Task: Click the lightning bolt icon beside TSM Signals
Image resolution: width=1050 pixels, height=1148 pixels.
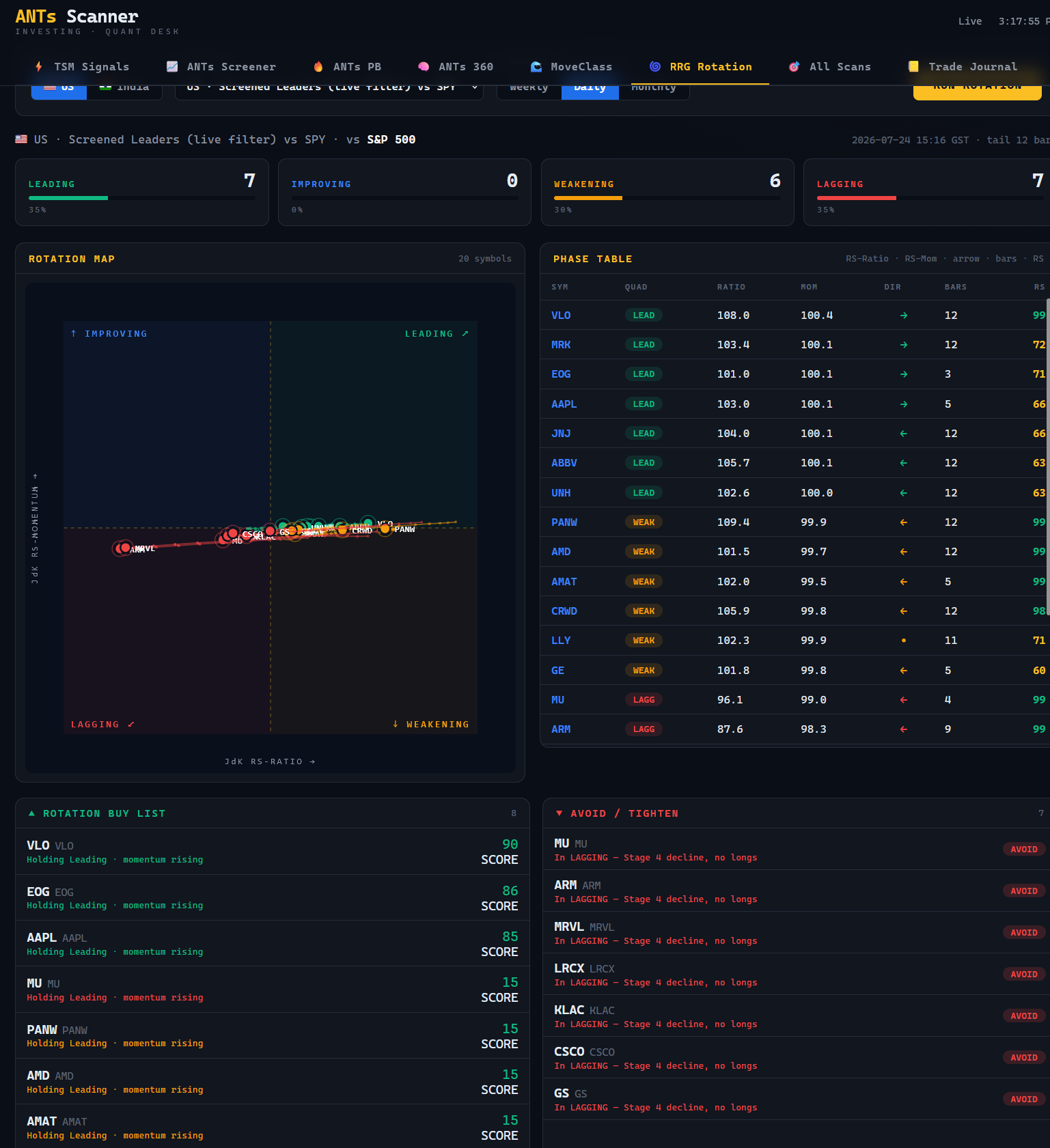Action: (x=39, y=66)
